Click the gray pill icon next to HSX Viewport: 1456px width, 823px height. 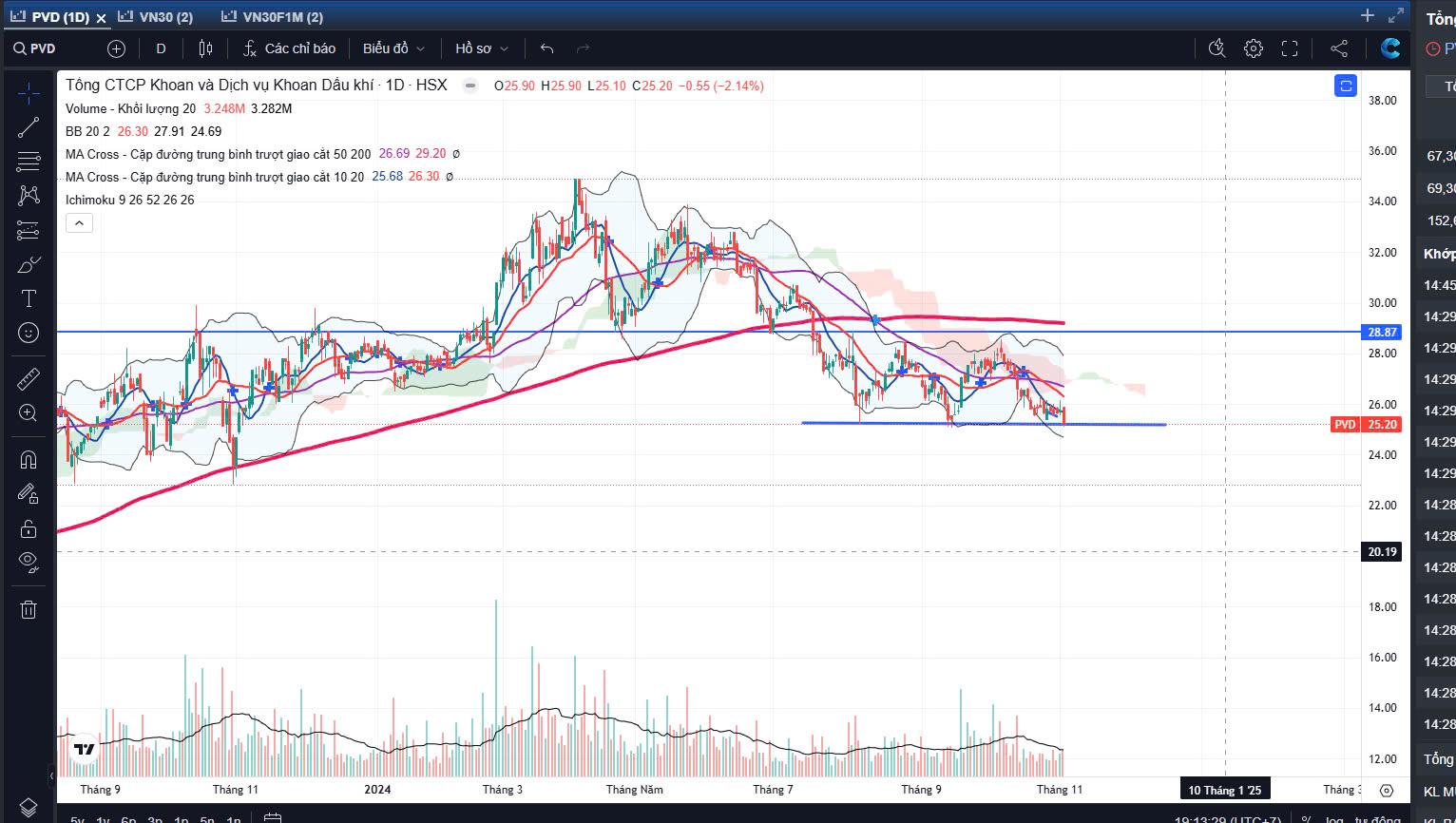[469, 86]
